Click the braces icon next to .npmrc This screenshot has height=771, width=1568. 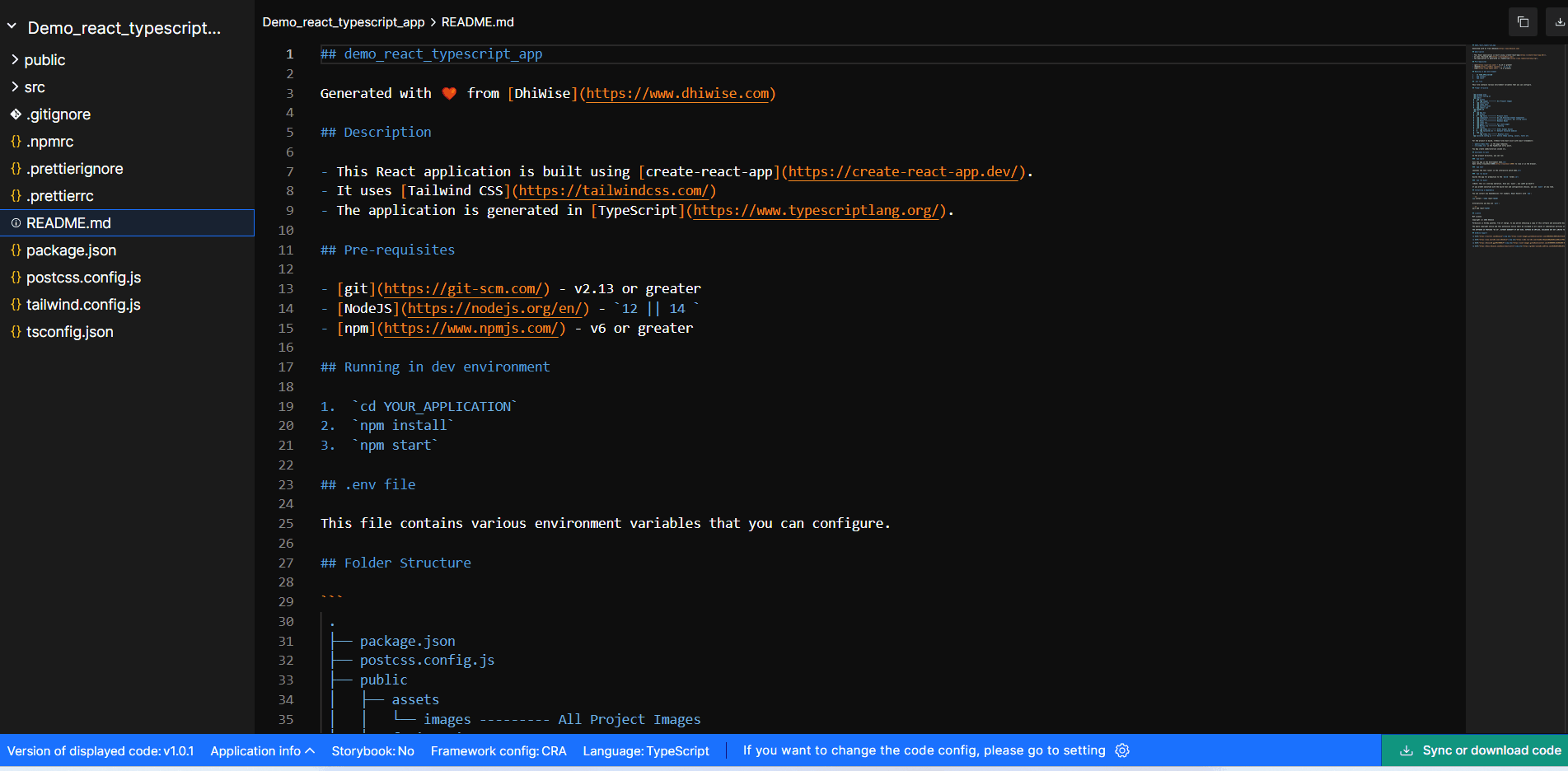(16, 142)
